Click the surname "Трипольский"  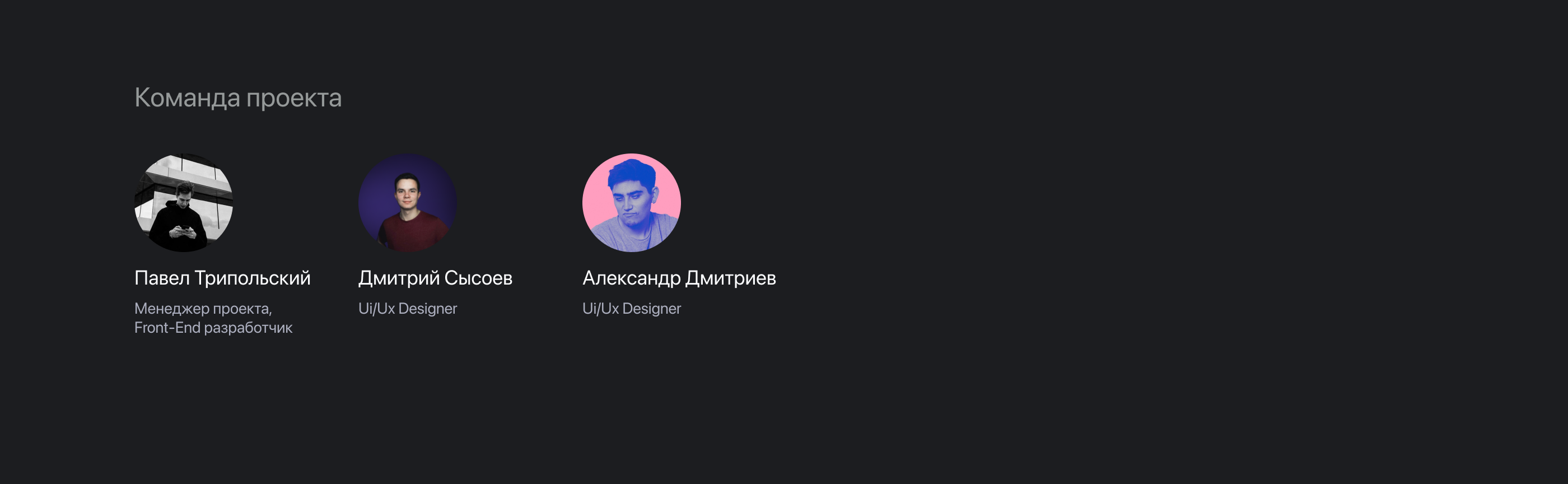[x=253, y=279]
